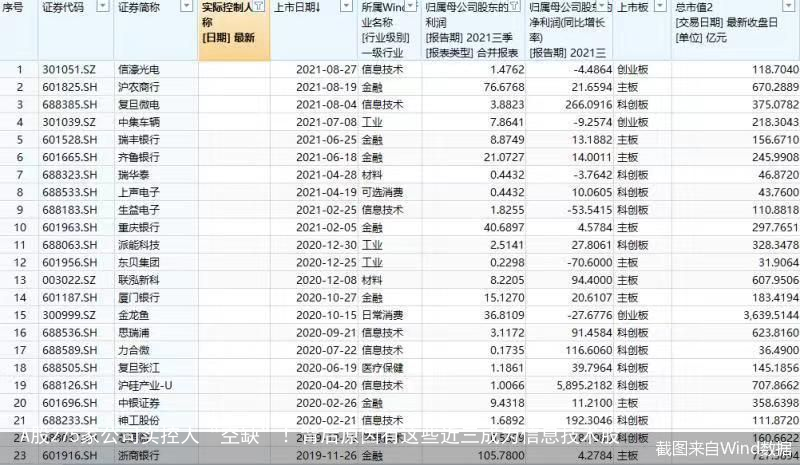The height and width of the screenshot is (465, 800).
Task: Select row number 12
Action: pos(19,262)
